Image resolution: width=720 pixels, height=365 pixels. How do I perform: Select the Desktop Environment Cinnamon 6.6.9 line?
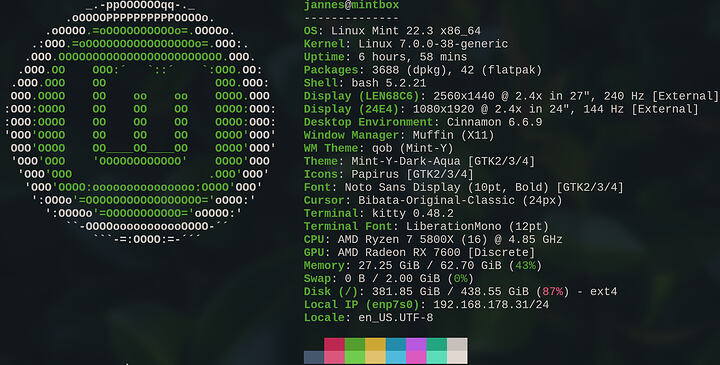click(x=423, y=123)
